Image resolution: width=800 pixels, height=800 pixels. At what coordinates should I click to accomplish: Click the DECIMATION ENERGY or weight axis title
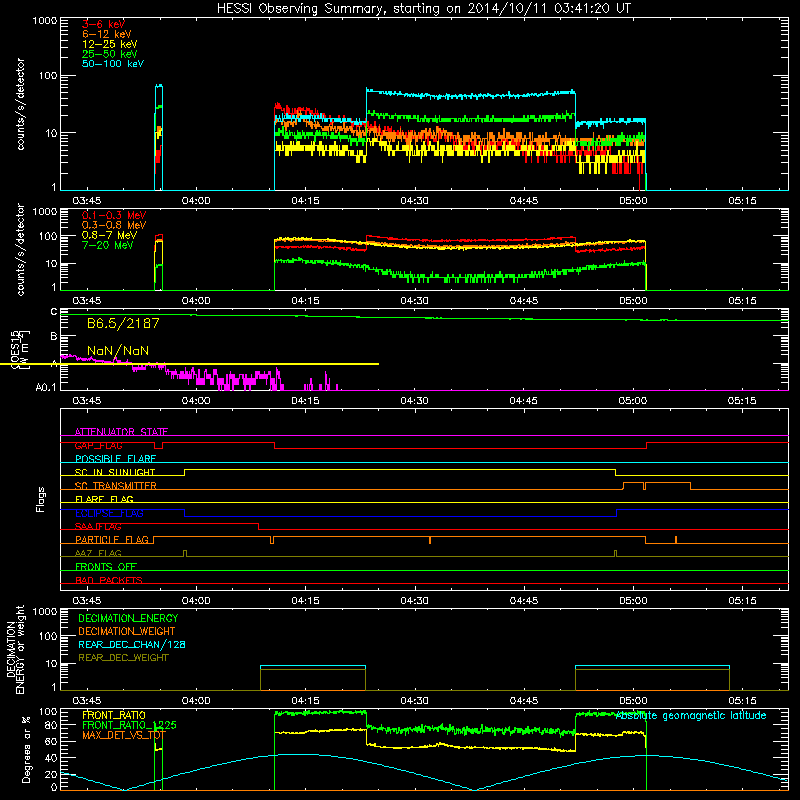click(x=15, y=650)
